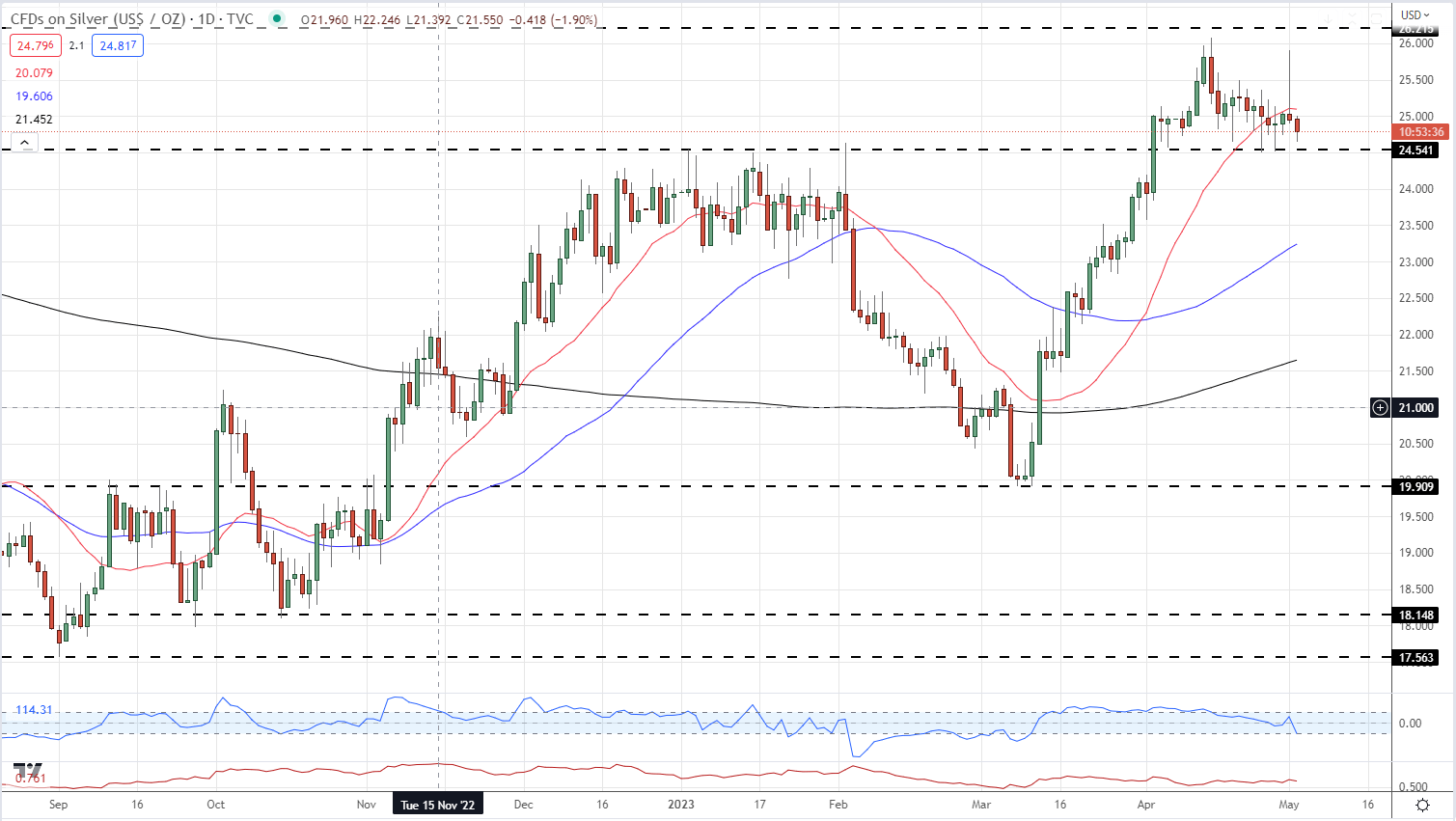Click the open price O21.960
This screenshot has width=1456, height=821.
click(322, 19)
